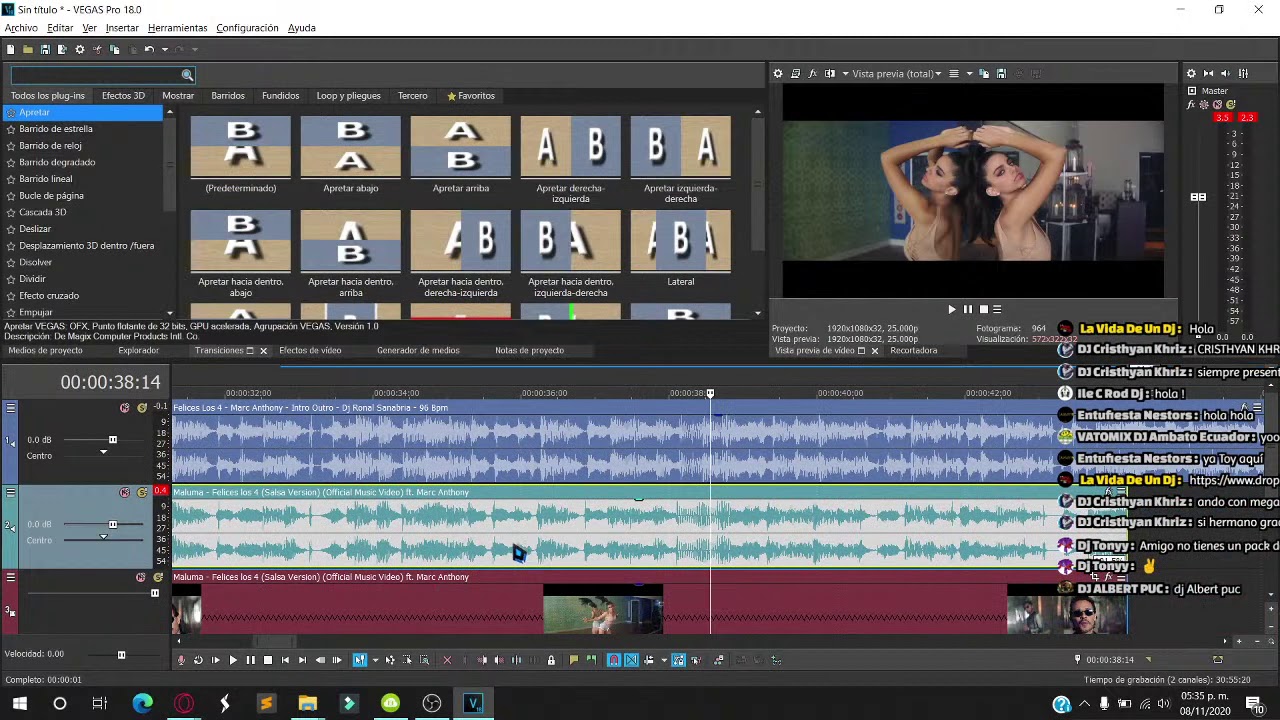Open the Generador de medios tab
Image resolution: width=1280 pixels, height=720 pixels.
pyautogui.click(x=418, y=351)
